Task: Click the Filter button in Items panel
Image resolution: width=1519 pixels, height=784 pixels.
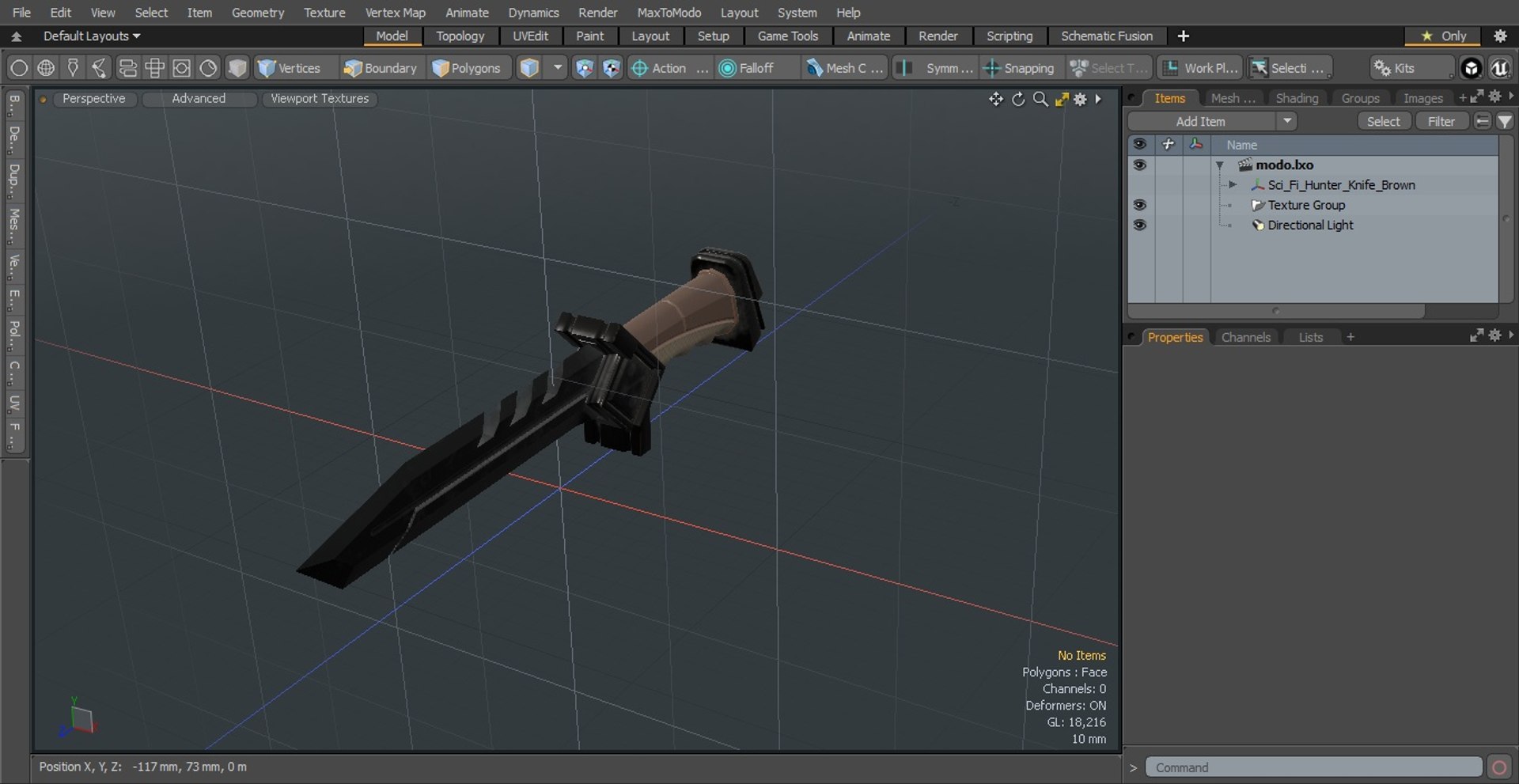Action: 1441,121
